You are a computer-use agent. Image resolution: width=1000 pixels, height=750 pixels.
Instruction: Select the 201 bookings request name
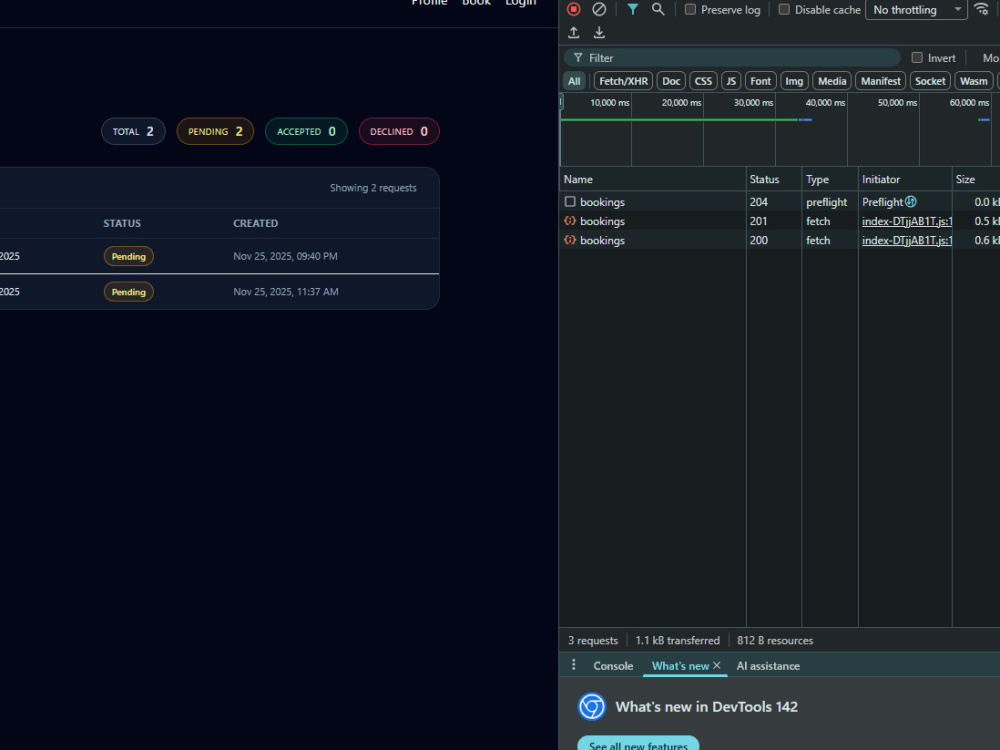click(x=602, y=221)
